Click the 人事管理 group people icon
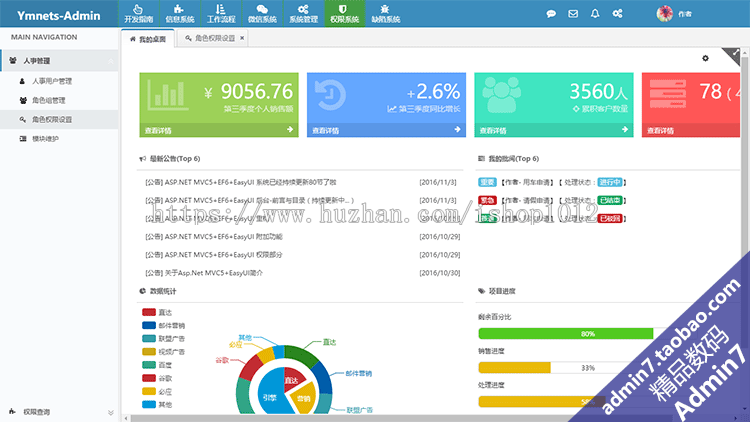This screenshot has height=422, width=750. [13, 60]
